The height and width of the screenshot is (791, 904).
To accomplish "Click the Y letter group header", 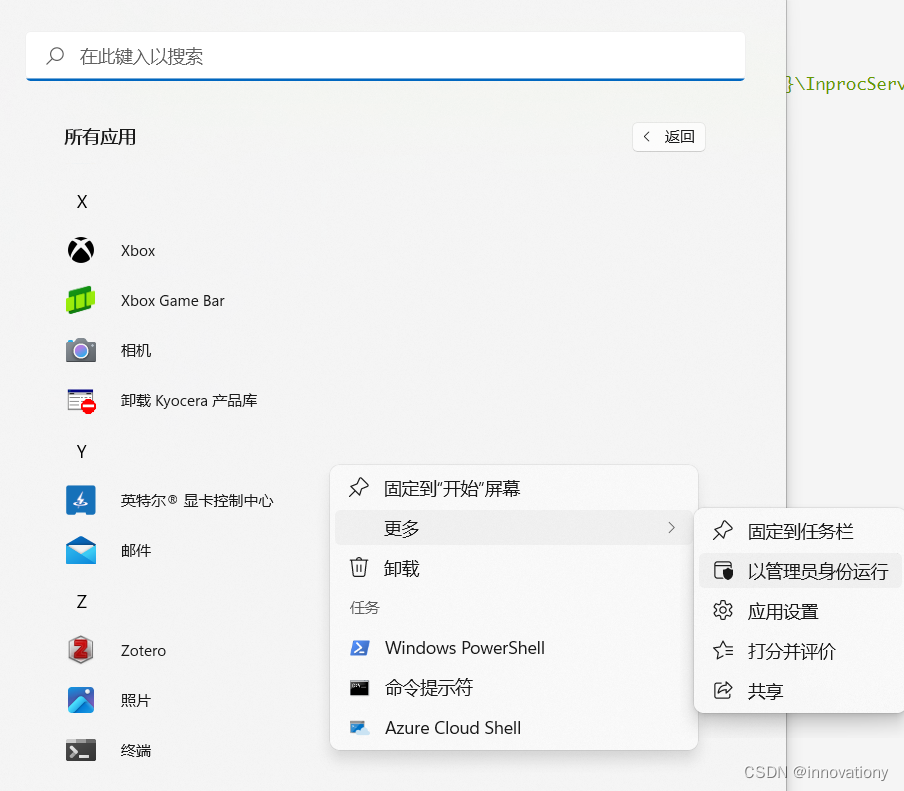I will click(82, 451).
